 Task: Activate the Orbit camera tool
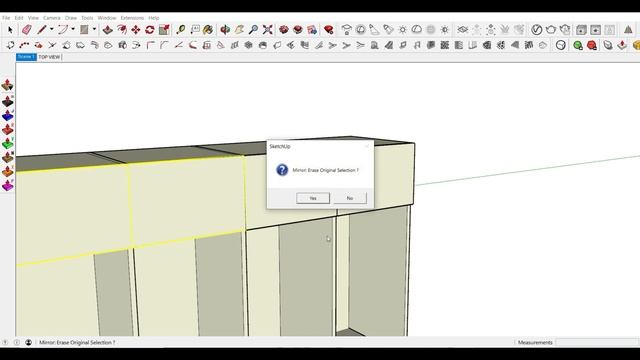225,29
